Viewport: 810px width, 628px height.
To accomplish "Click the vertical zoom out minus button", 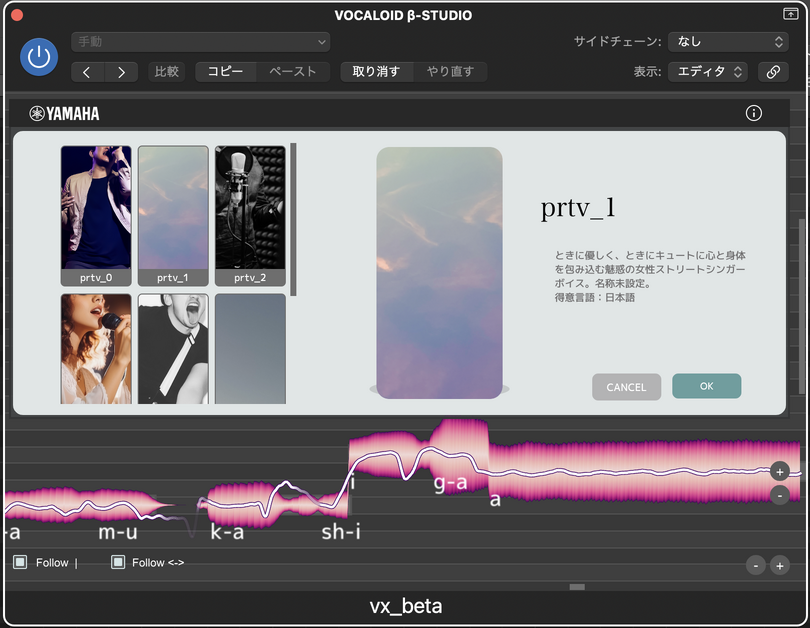I will click(x=780, y=495).
